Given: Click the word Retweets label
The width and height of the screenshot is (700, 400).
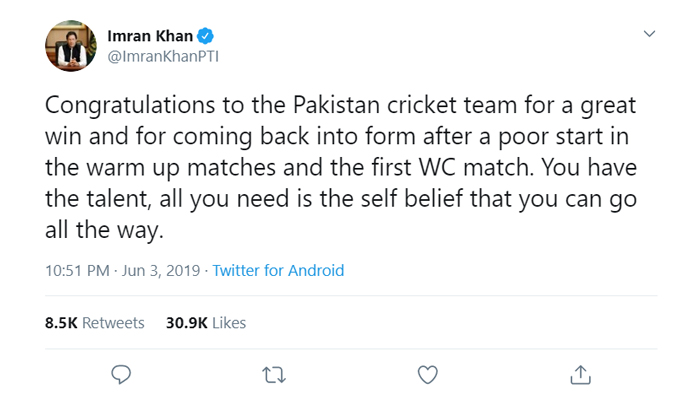Looking at the screenshot, I should pos(113,323).
